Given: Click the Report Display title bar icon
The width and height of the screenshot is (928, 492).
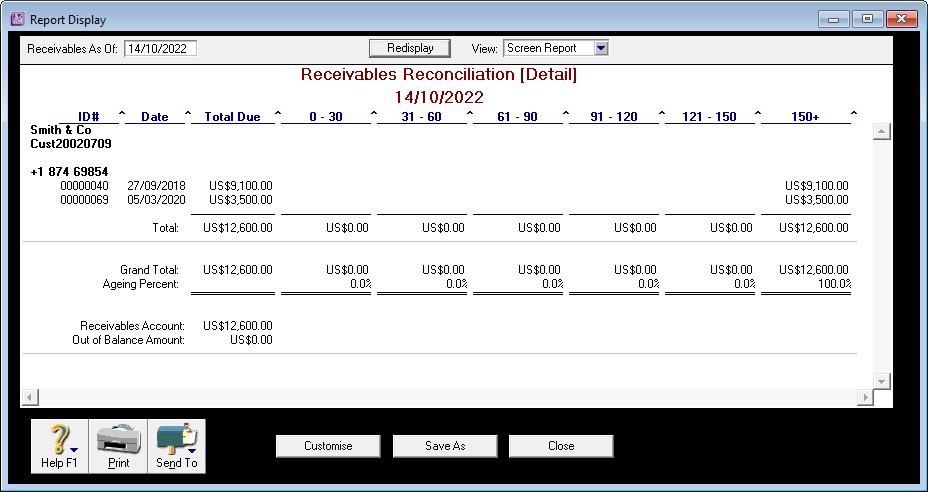Looking at the screenshot, I should click(17, 19).
